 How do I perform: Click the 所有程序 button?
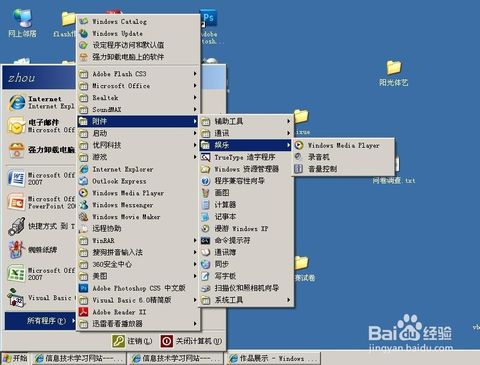(40, 321)
